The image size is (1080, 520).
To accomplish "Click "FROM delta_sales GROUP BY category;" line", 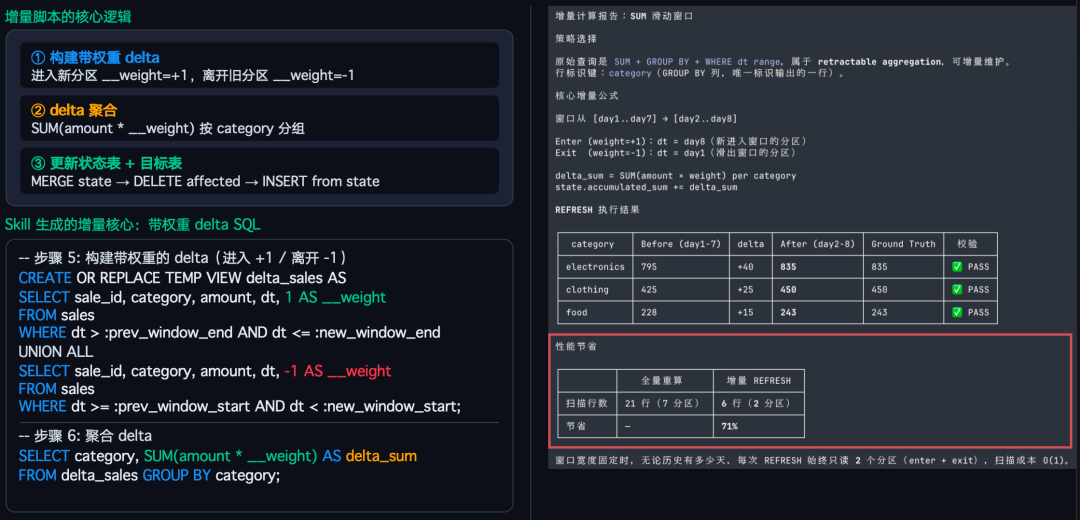I will click(x=149, y=475).
